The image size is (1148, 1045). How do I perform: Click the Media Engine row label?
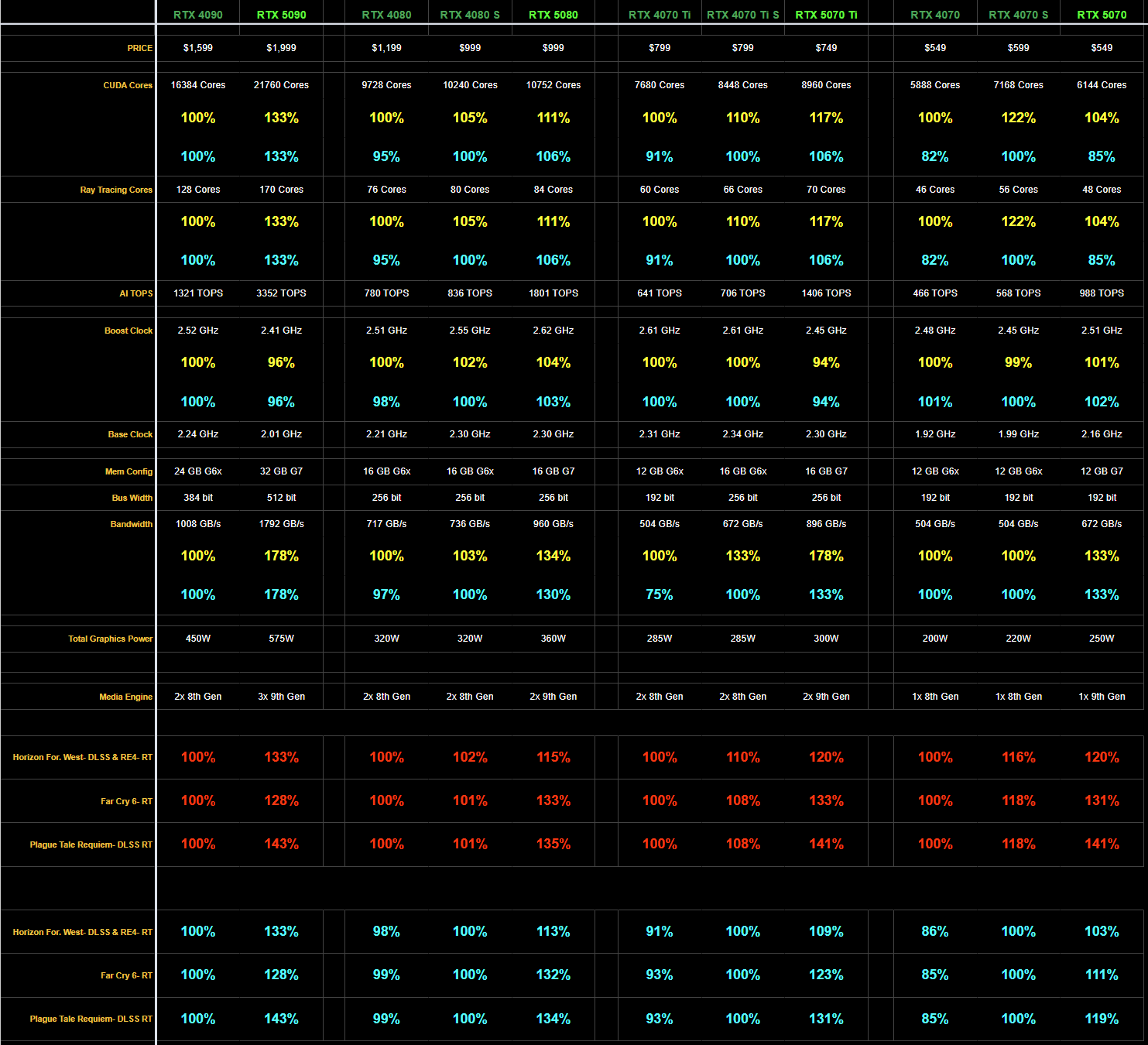(x=125, y=697)
